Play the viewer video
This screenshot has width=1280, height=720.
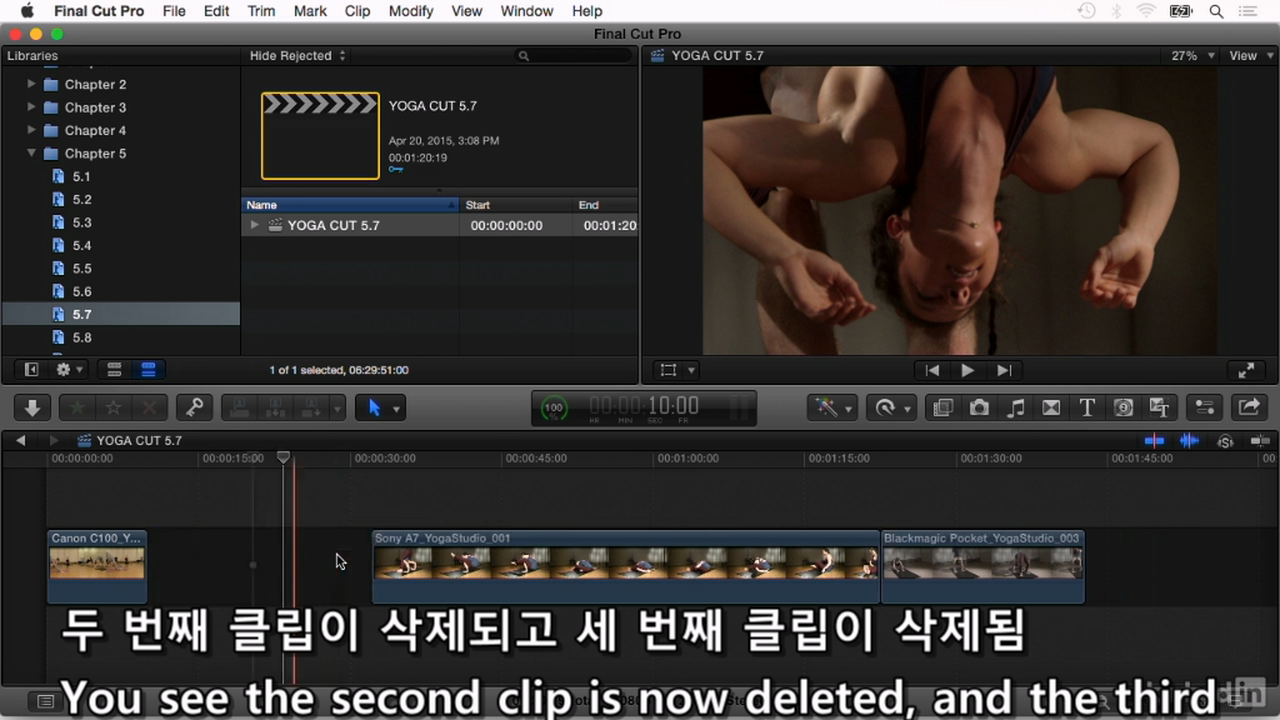tap(967, 370)
